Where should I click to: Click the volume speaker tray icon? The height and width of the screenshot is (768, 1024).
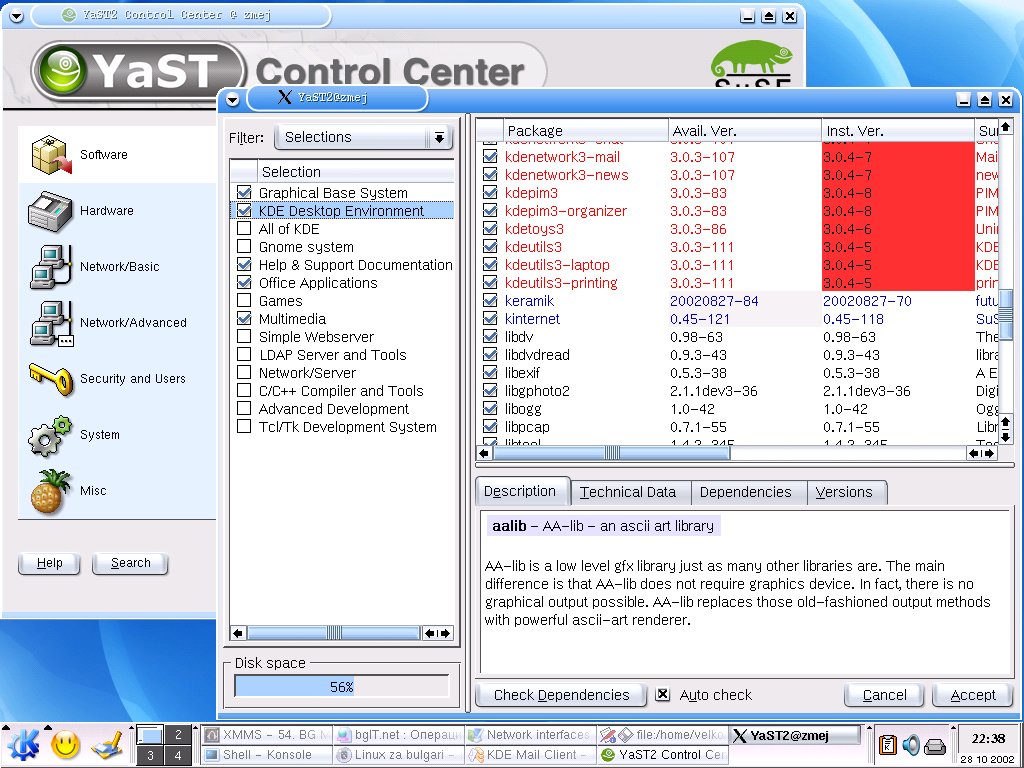(x=911, y=745)
